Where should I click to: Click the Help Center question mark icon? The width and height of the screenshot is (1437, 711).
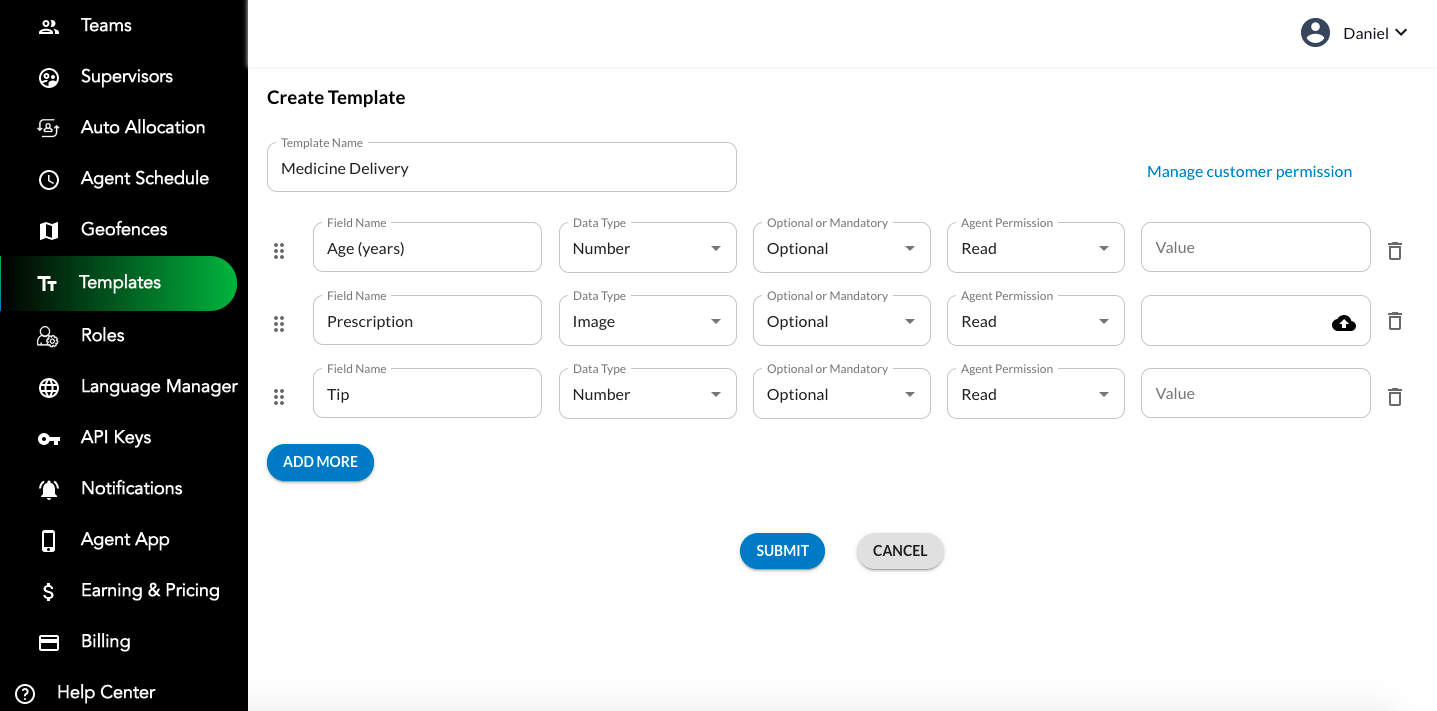26,693
